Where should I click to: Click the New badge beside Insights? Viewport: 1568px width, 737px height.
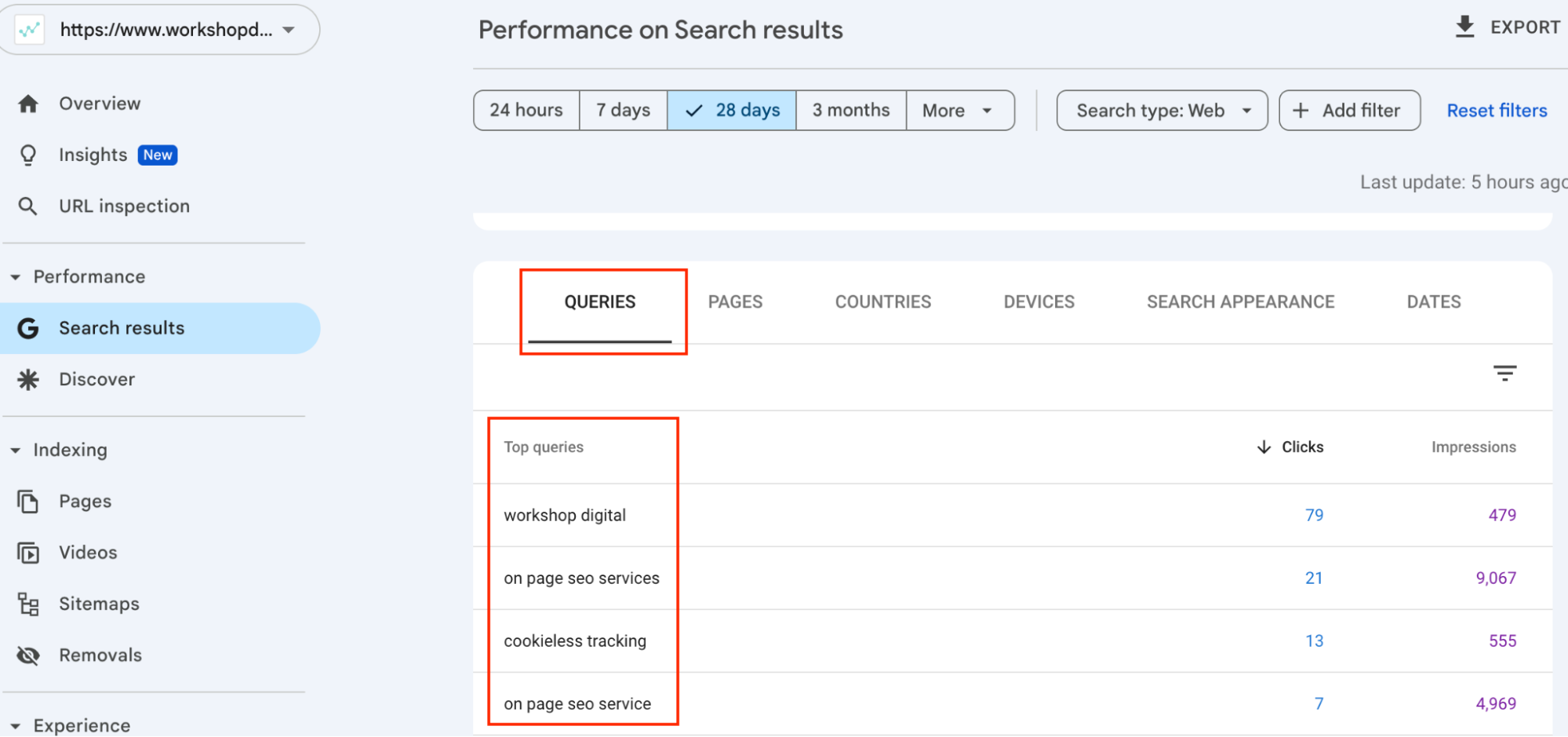tap(158, 155)
